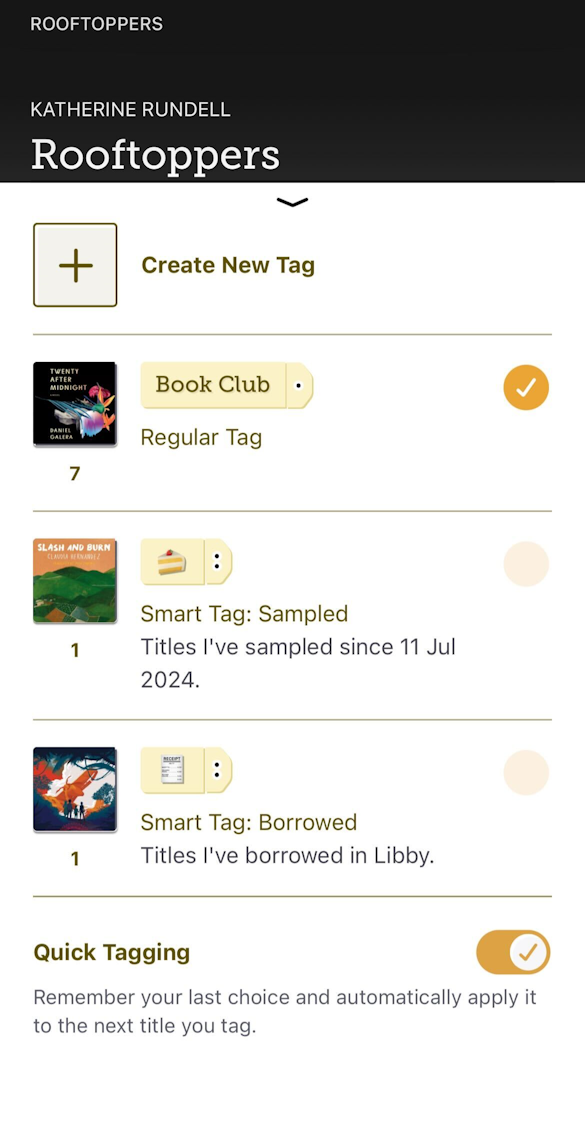Screen dimensions: 585x1145
Task: Tap the Book Club tag label
Action: (x=213, y=385)
